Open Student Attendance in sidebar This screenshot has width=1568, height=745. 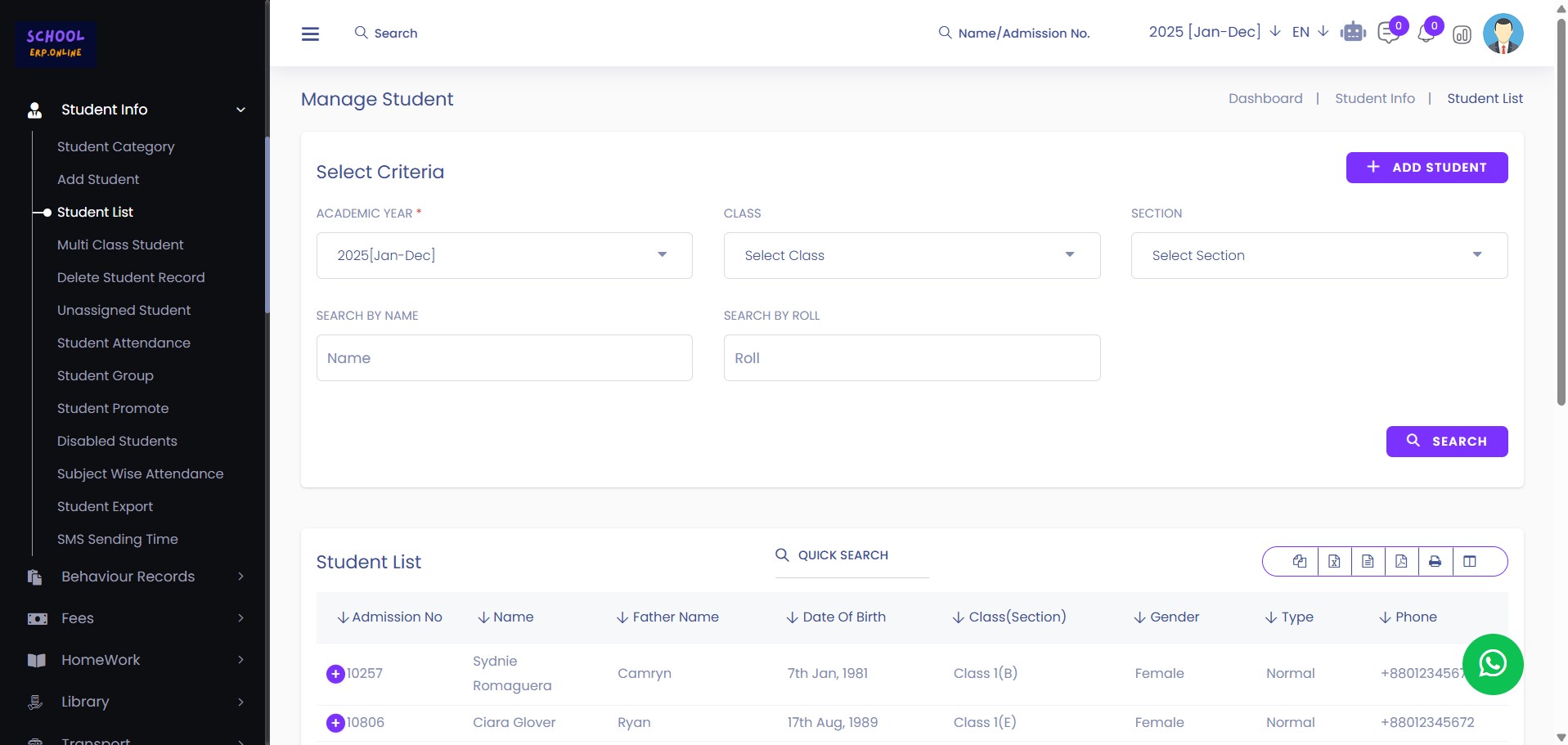[124, 343]
